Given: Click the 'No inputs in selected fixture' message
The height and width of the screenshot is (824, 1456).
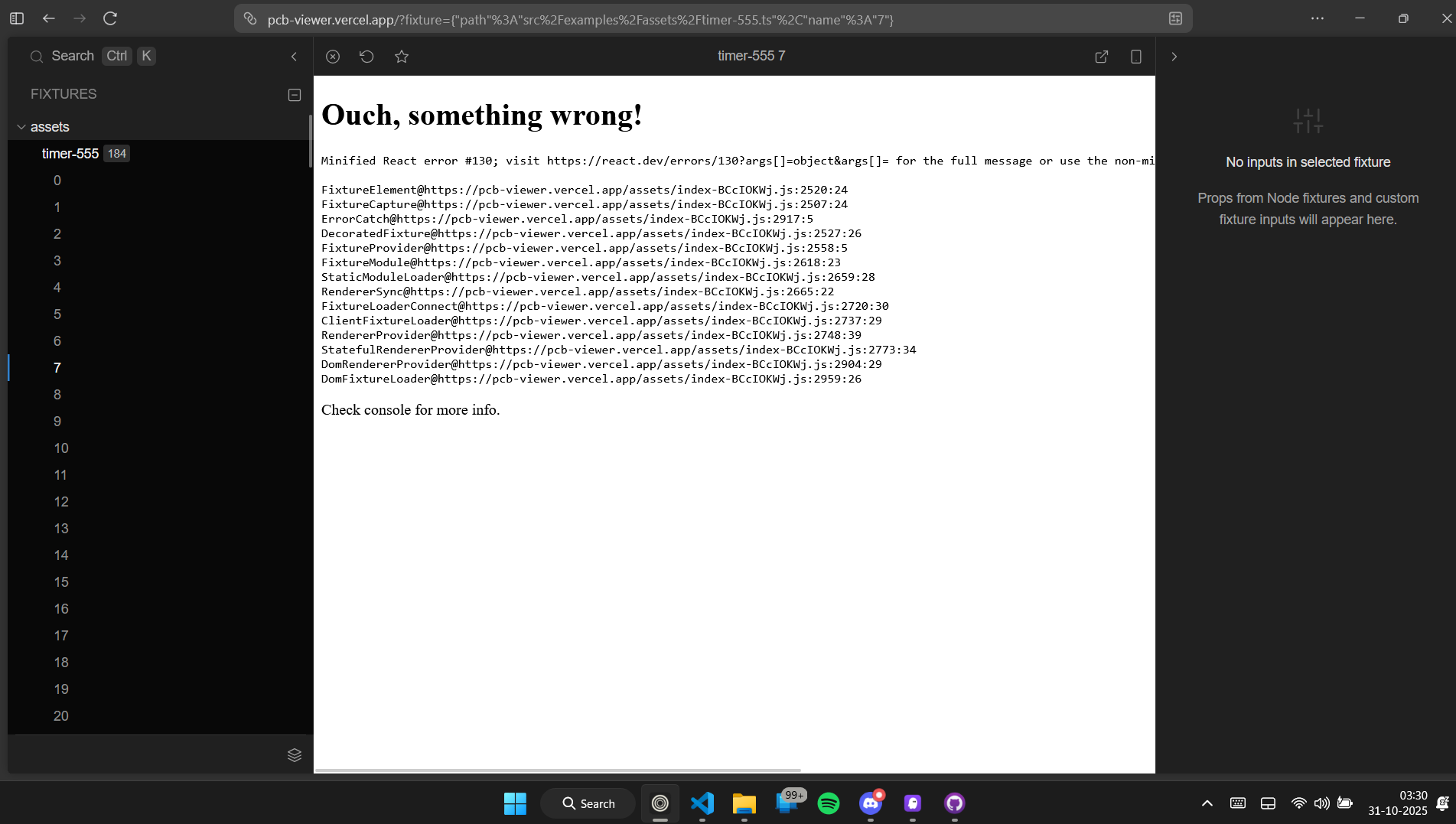Looking at the screenshot, I should pyautogui.click(x=1308, y=162).
